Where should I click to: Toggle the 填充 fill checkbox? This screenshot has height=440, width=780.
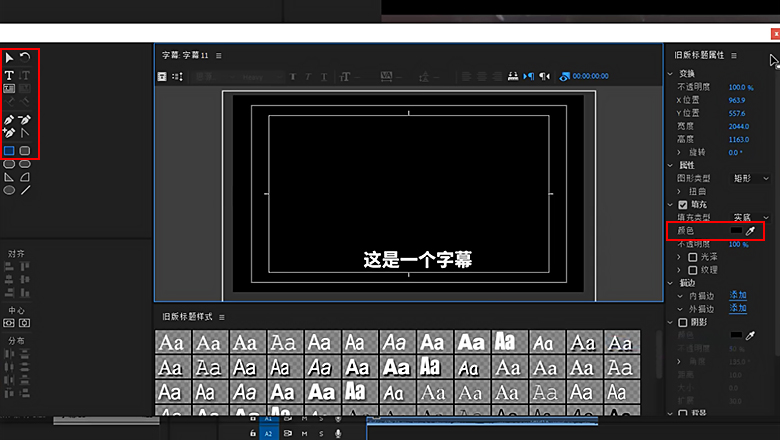pyautogui.click(x=683, y=204)
